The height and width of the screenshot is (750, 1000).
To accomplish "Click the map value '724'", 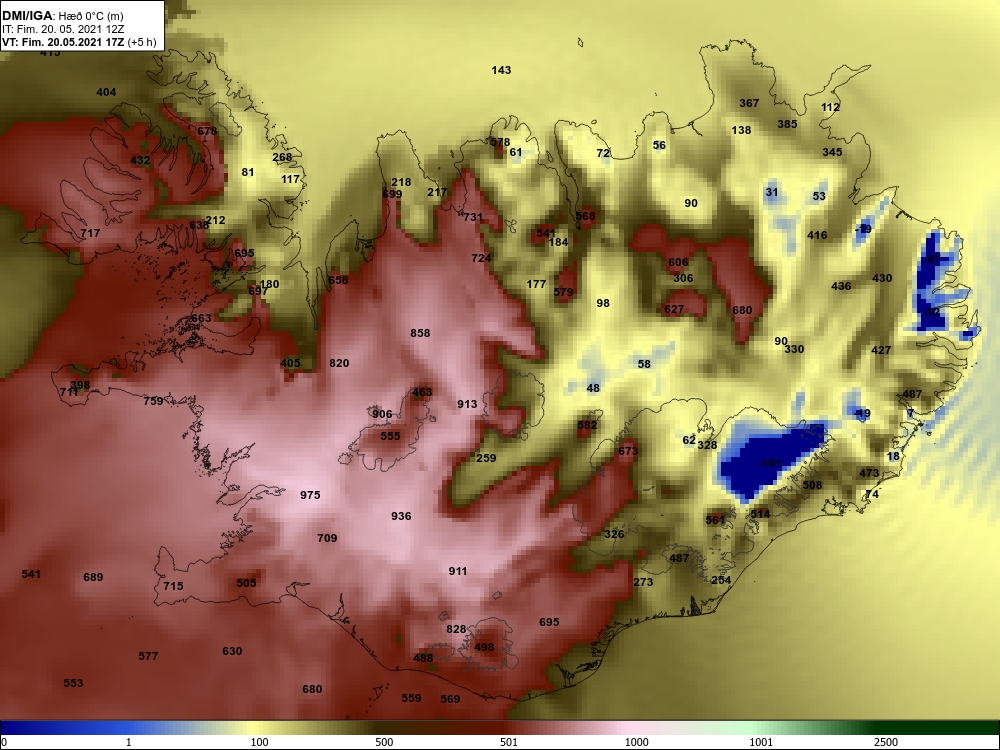I will click(482, 258).
